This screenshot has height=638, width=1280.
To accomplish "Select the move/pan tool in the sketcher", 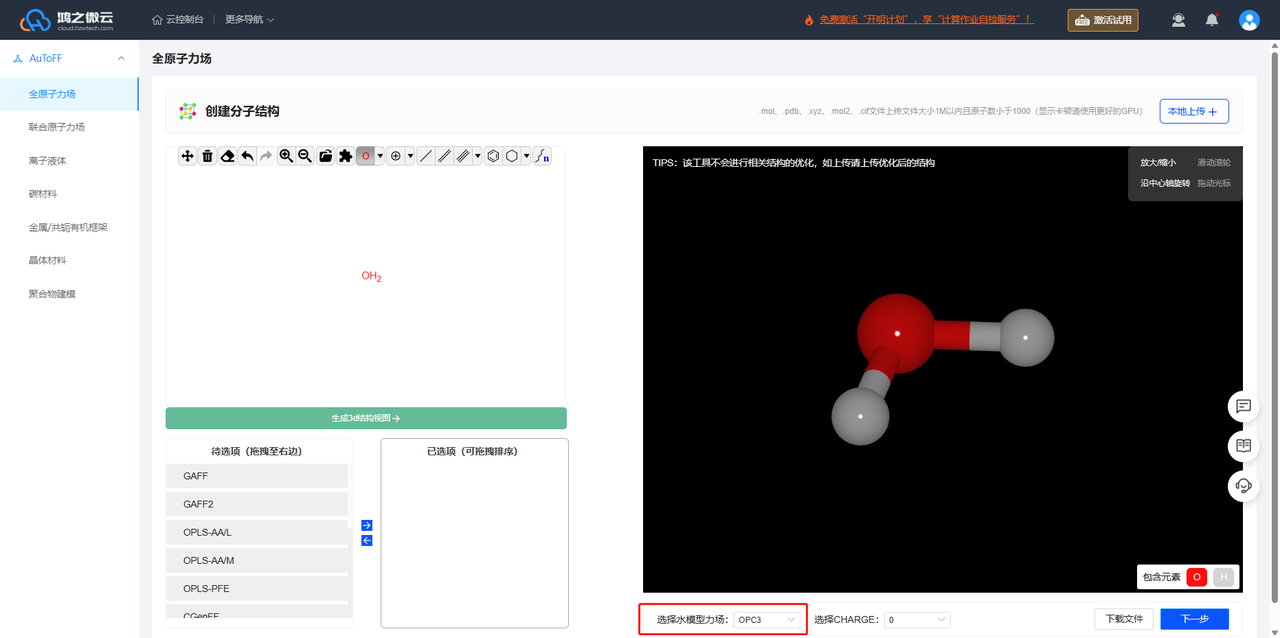I will click(187, 156).
